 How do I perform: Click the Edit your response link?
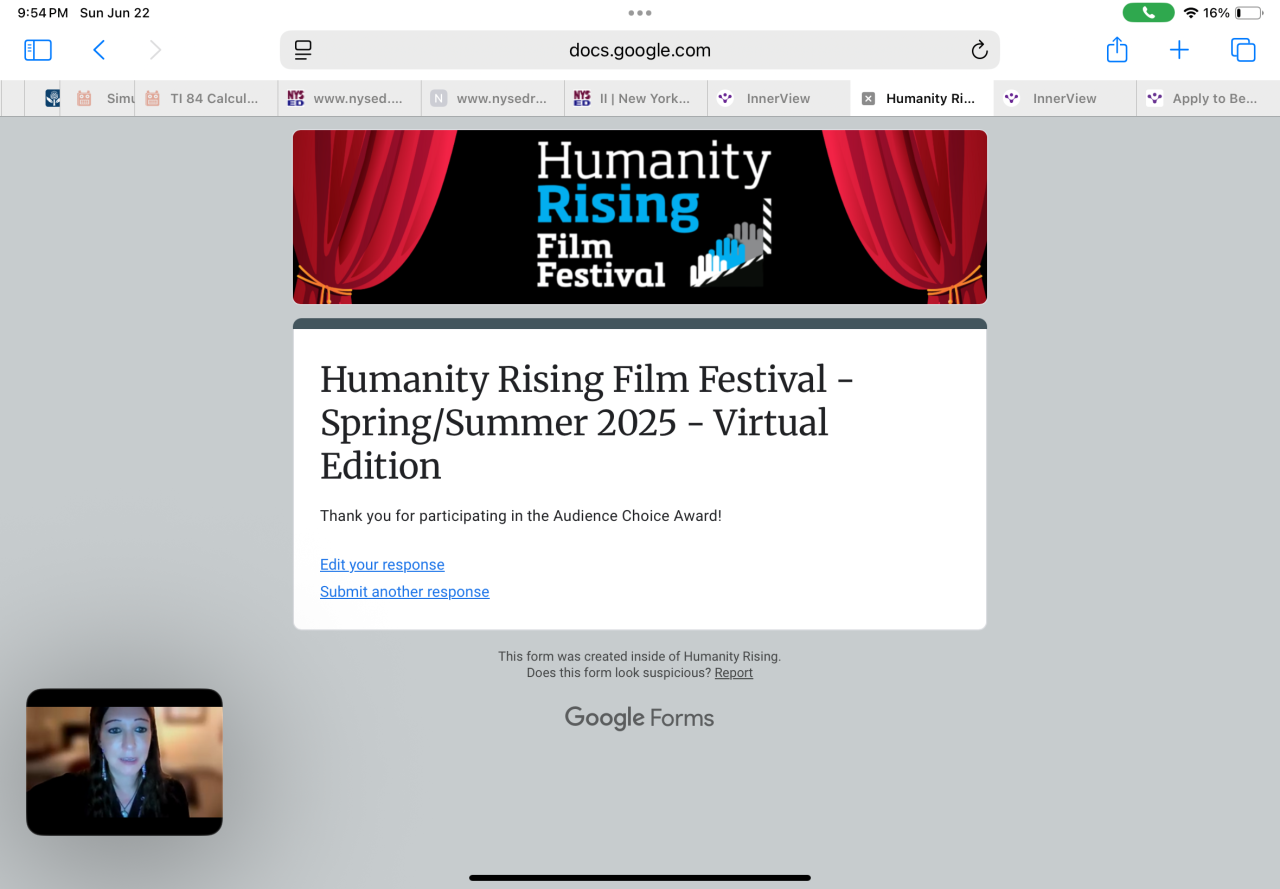tap(382, 565)
